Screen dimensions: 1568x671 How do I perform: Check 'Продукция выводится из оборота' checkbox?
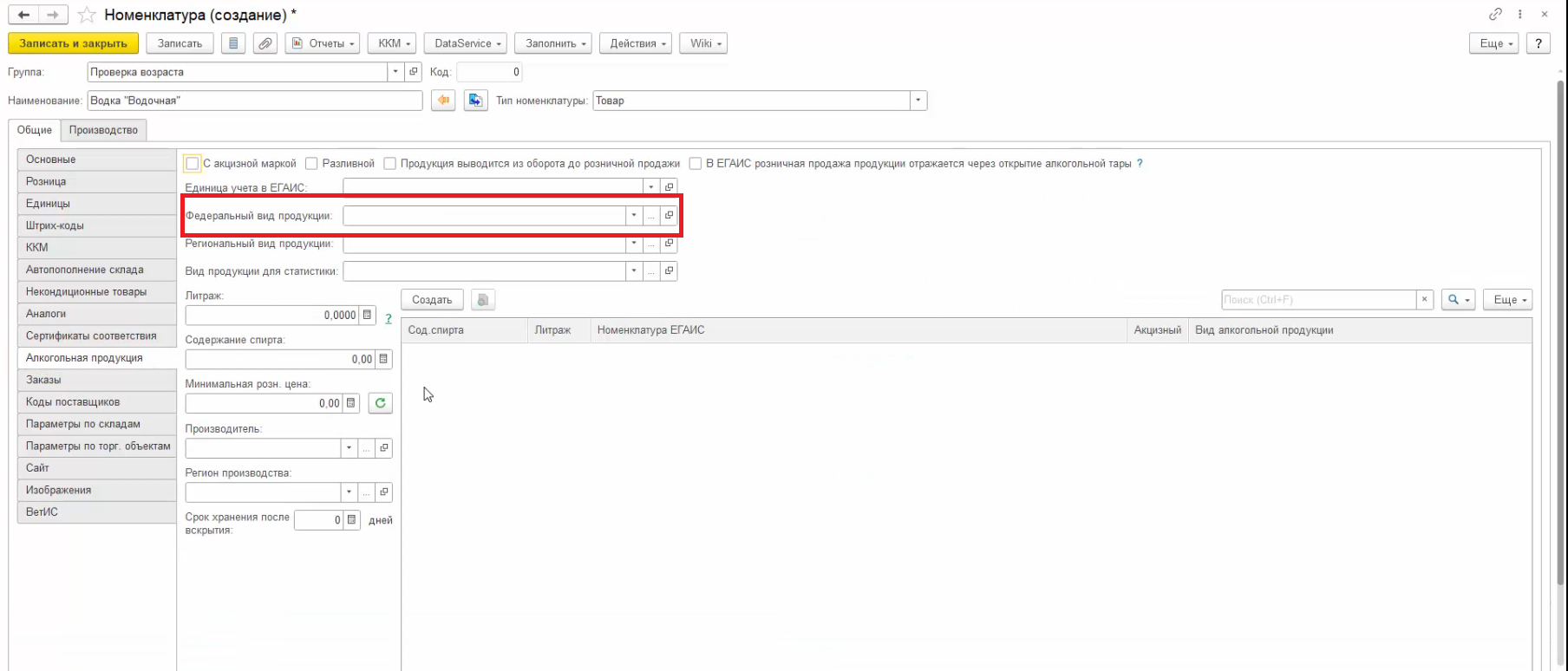(x=389, y=164)
